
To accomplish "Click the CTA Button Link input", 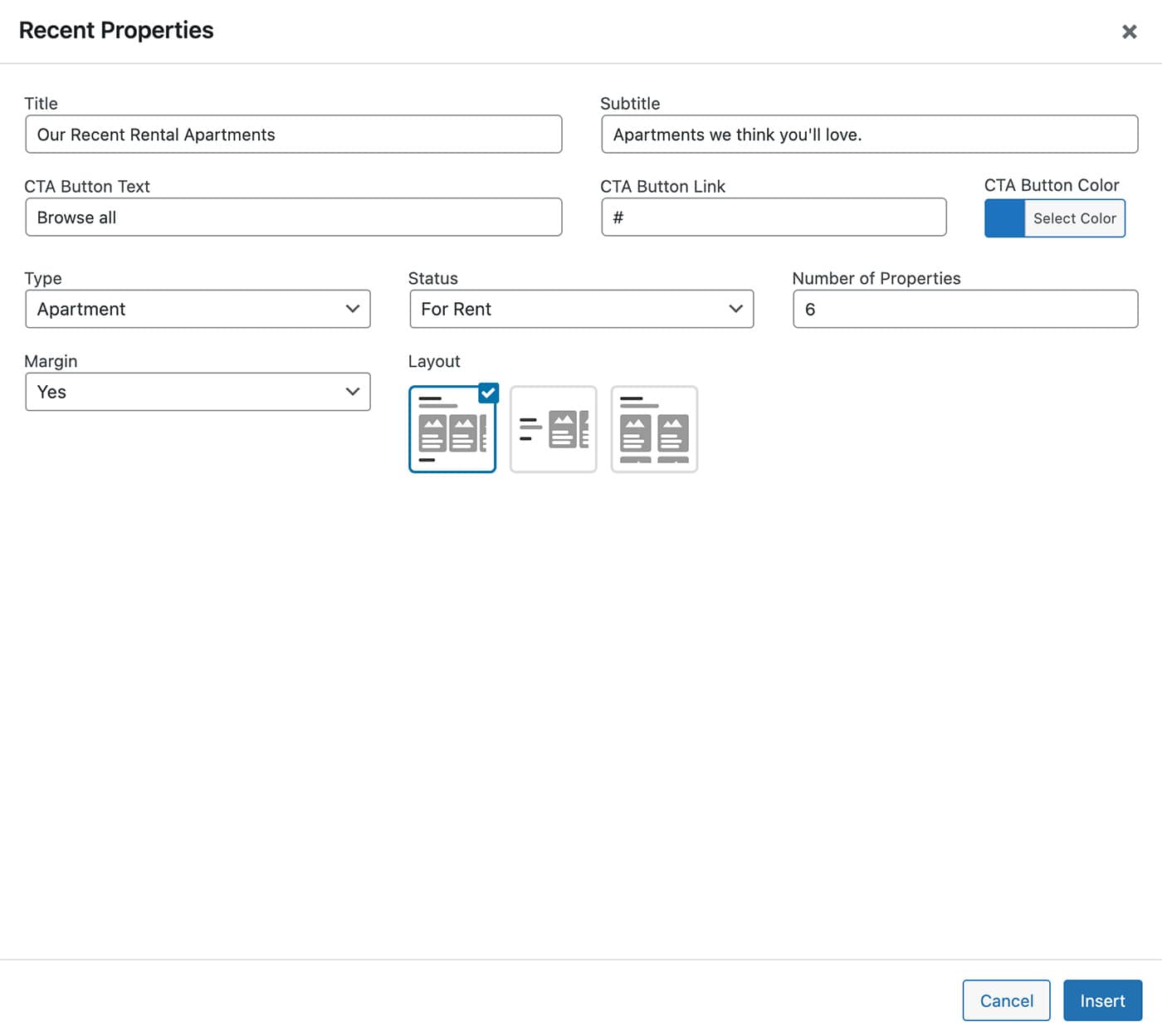I will (x=773, y=217).
